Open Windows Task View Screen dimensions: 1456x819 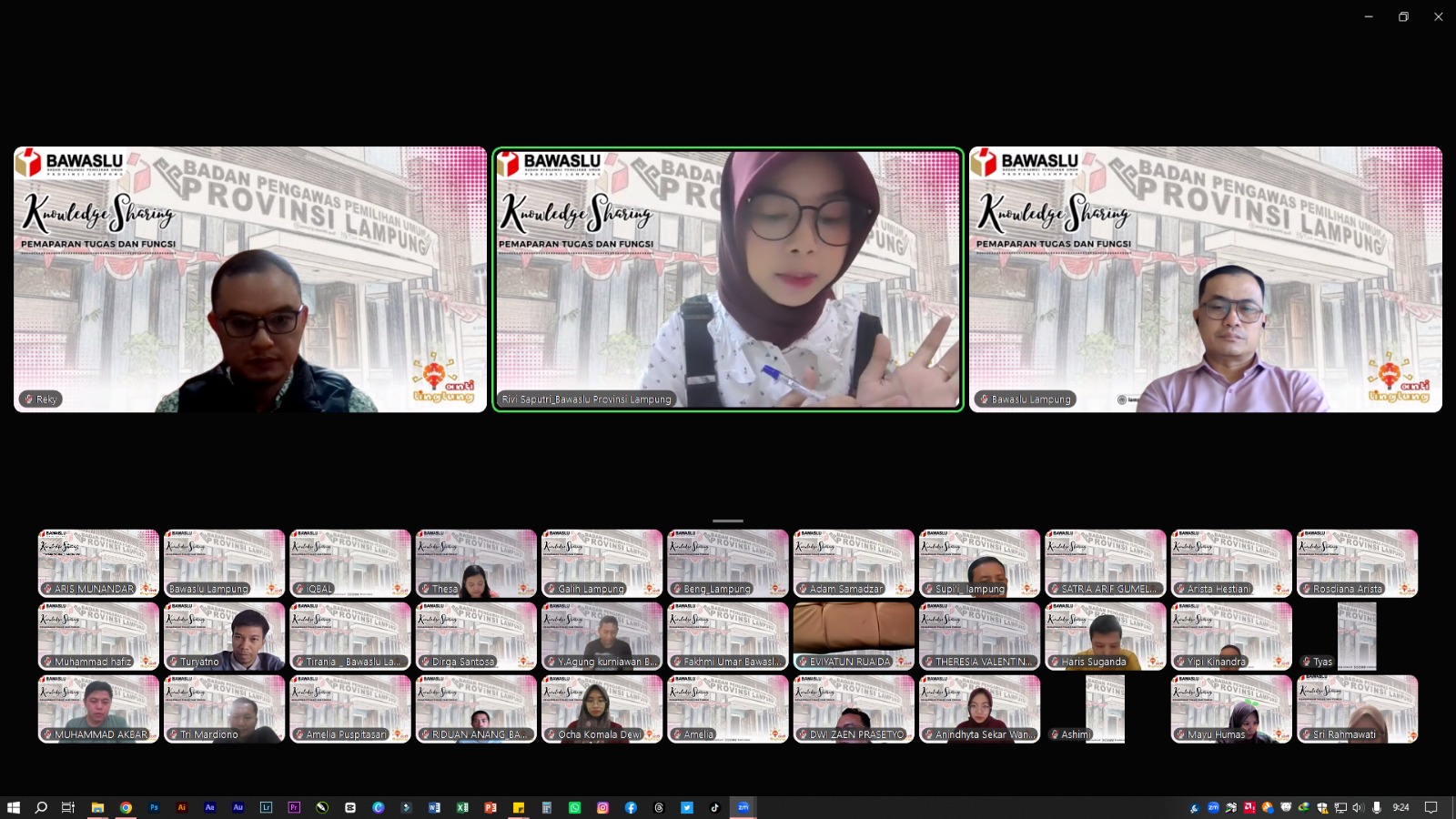[x=68, y=807]
